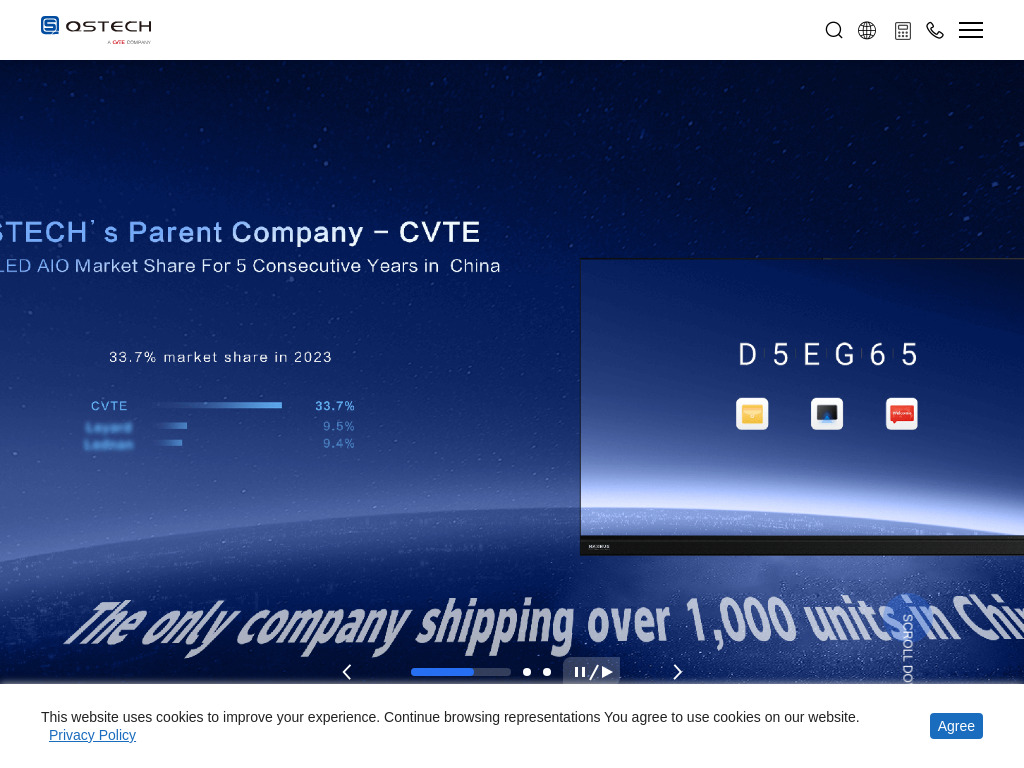
Task: Open the Privacy Policy link
Action: [92, 735]
